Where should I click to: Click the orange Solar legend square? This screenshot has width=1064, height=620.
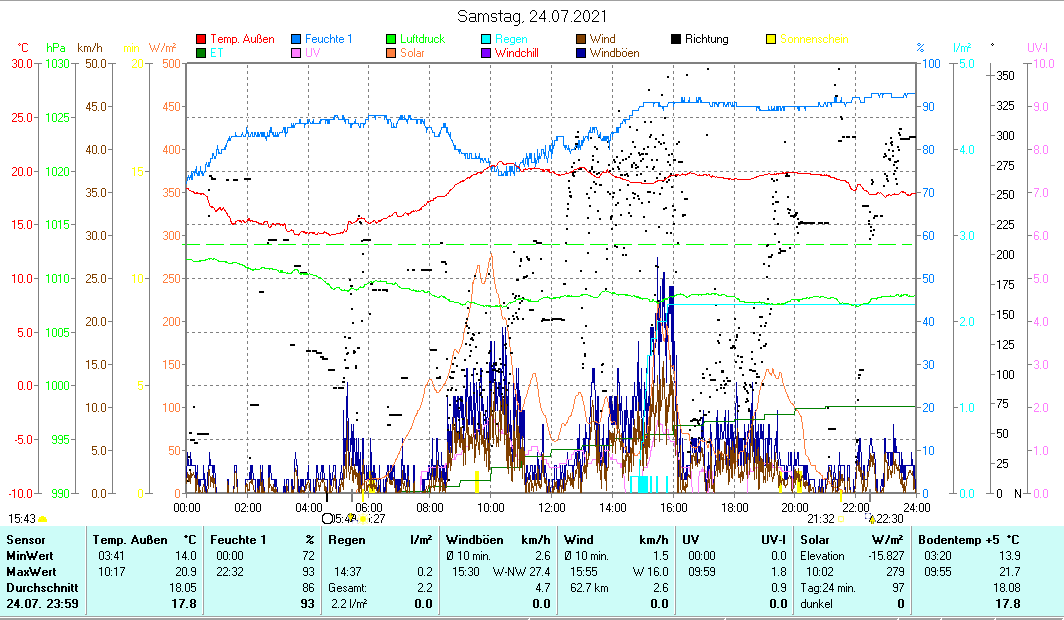(391, 53)
